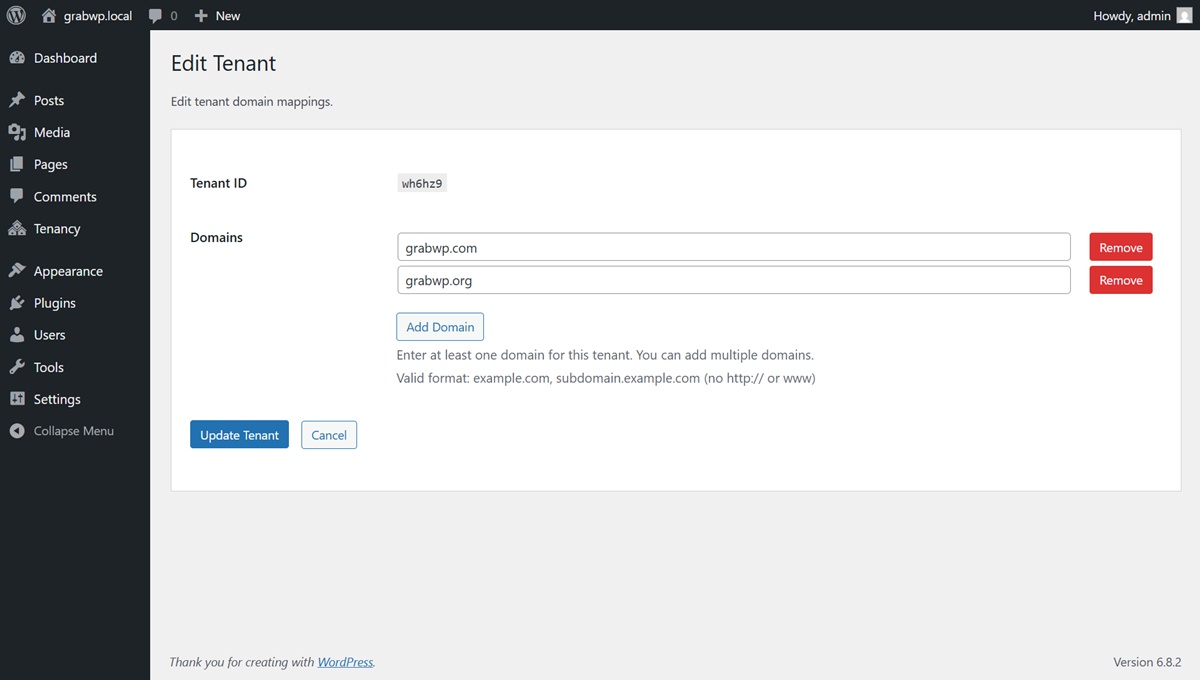Click the Domains field label
Viewport: 1200px width, 680px height.
click(x=217, y=238)
